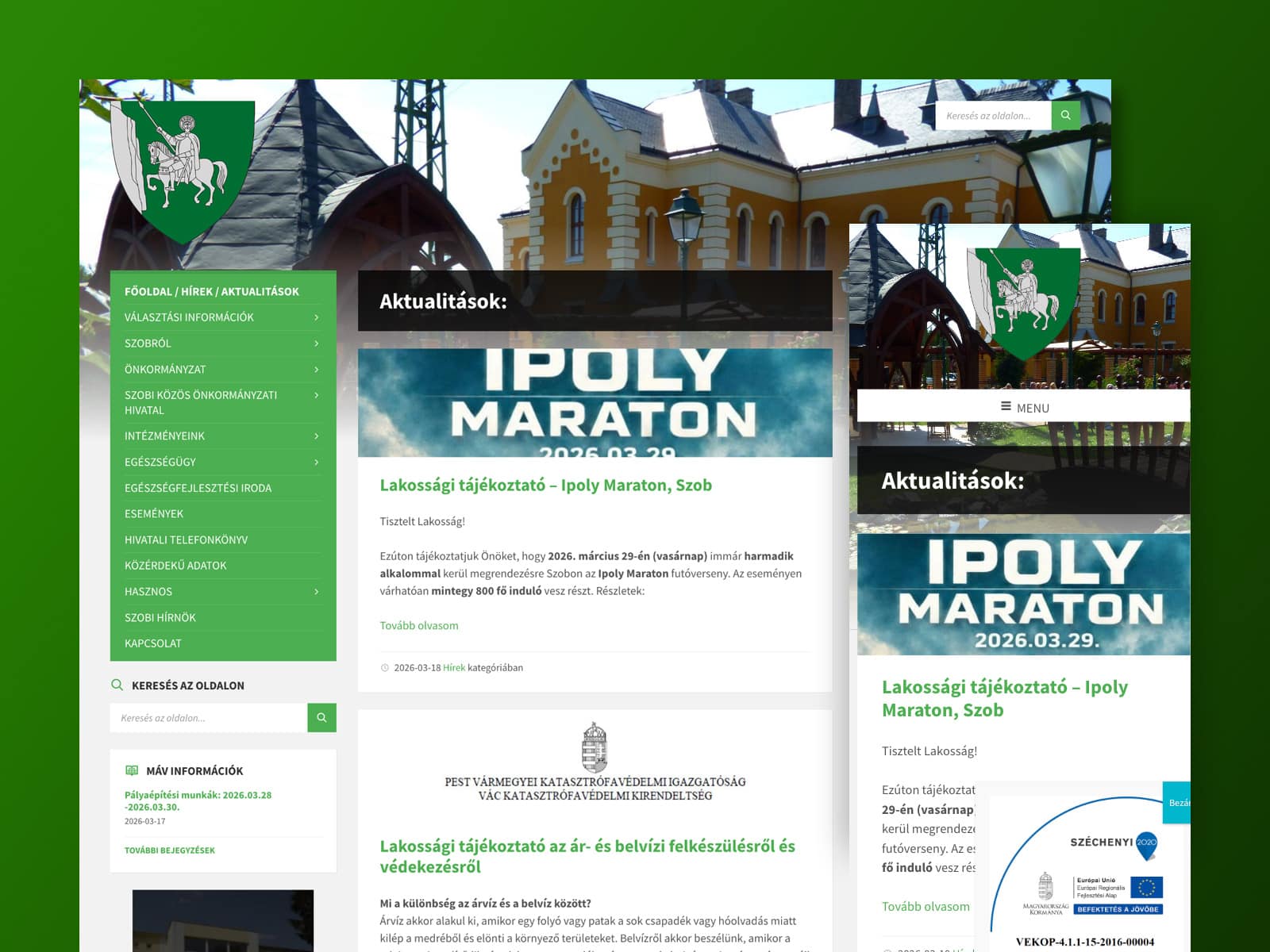Click the Ipoly Maraton banner image
Image resolution: width=1270 pixels, height=952 pixels.
click(x=595, y=403)
